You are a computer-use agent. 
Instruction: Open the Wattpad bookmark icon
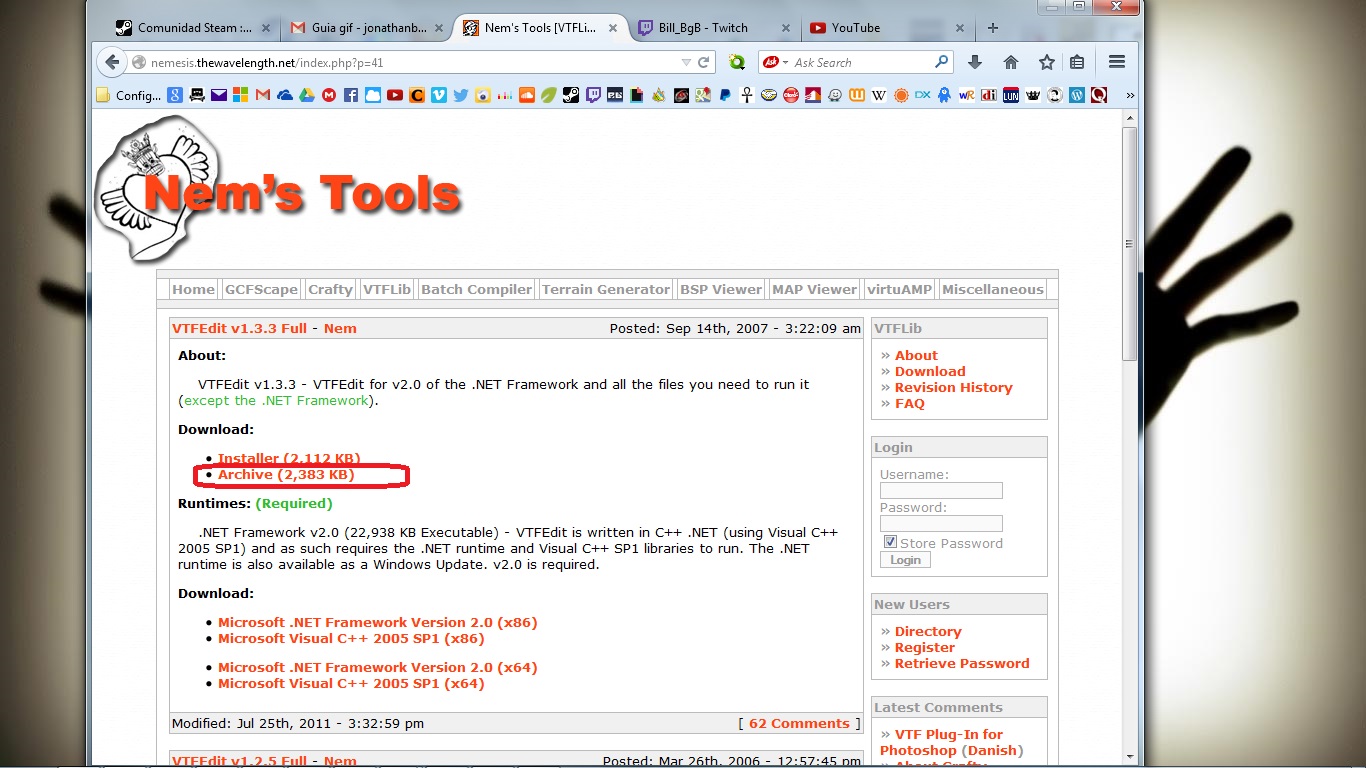[x=857, y=96]
